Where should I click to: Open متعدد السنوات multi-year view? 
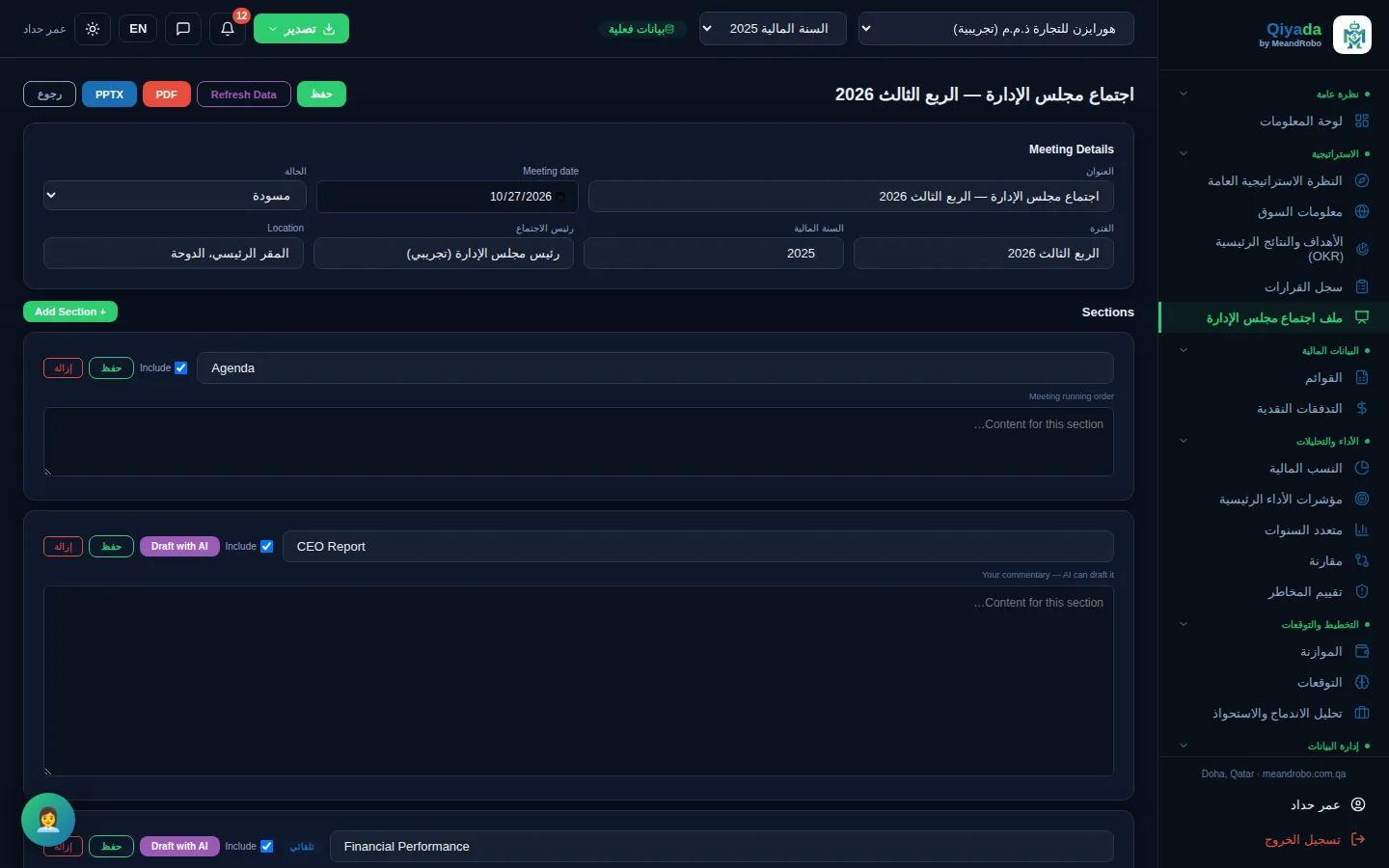pos(1273,529)
